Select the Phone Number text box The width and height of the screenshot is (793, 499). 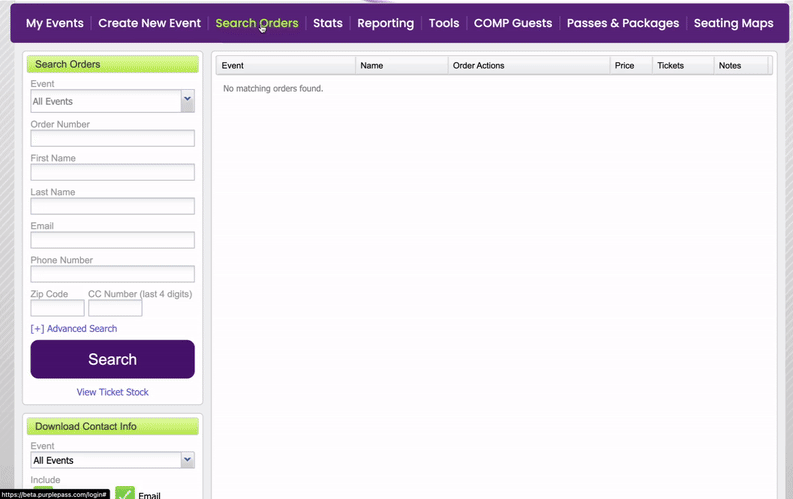pyautogui.click(x=112, y=274)
